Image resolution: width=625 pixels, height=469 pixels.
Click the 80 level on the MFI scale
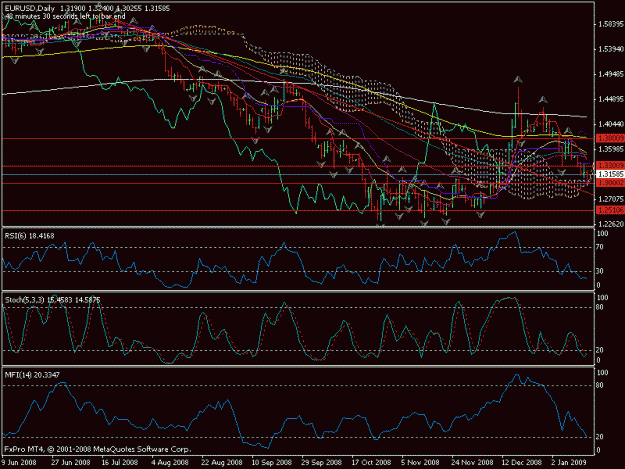coord(599,385)
